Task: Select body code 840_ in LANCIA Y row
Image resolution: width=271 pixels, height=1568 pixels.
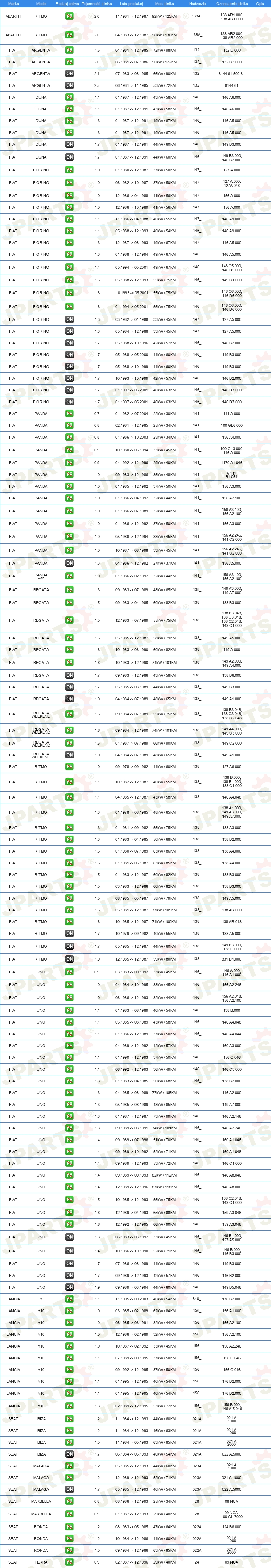Action: [x=197, y=1299]
